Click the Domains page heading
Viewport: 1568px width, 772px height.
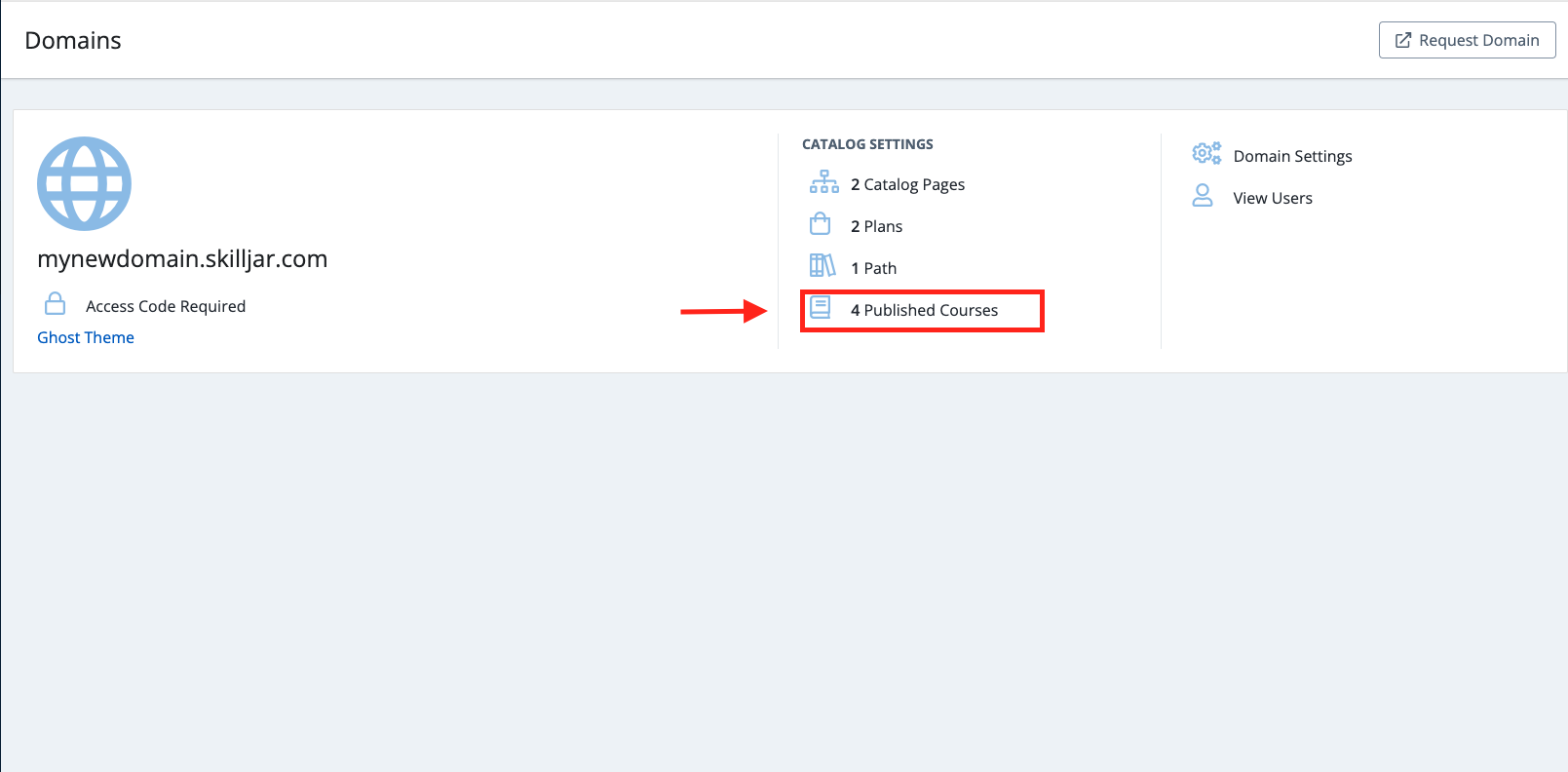click(73, 40)
